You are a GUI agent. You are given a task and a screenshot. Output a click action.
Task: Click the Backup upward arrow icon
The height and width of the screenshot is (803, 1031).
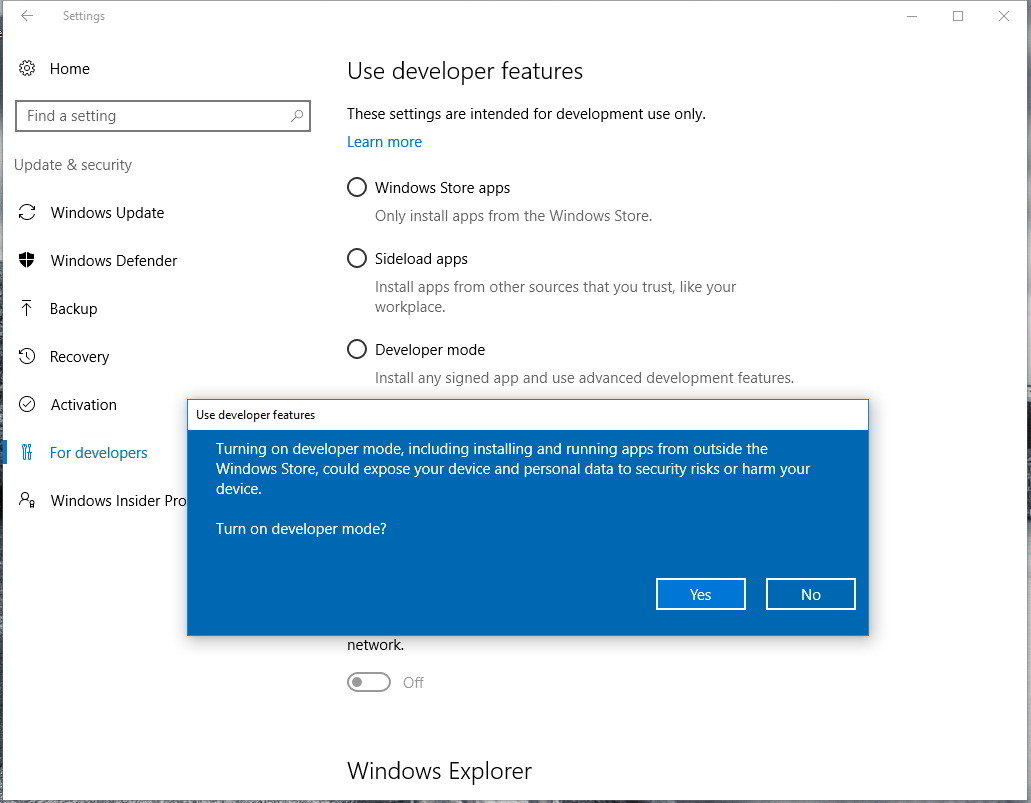[26, 308]
